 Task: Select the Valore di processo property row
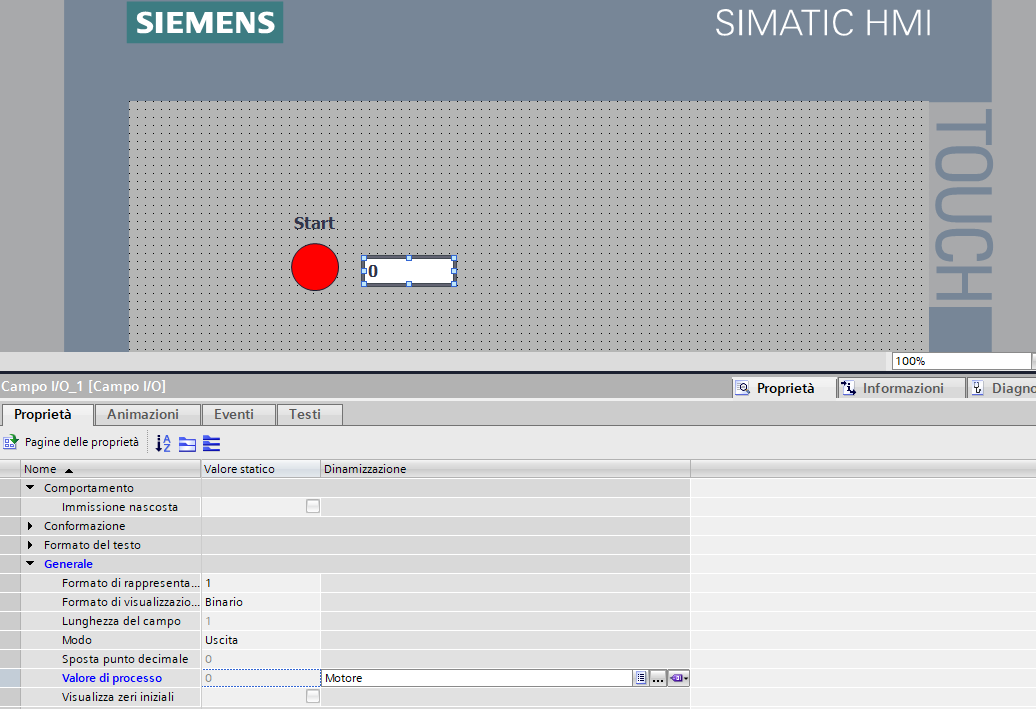click(x=112, y=678)
